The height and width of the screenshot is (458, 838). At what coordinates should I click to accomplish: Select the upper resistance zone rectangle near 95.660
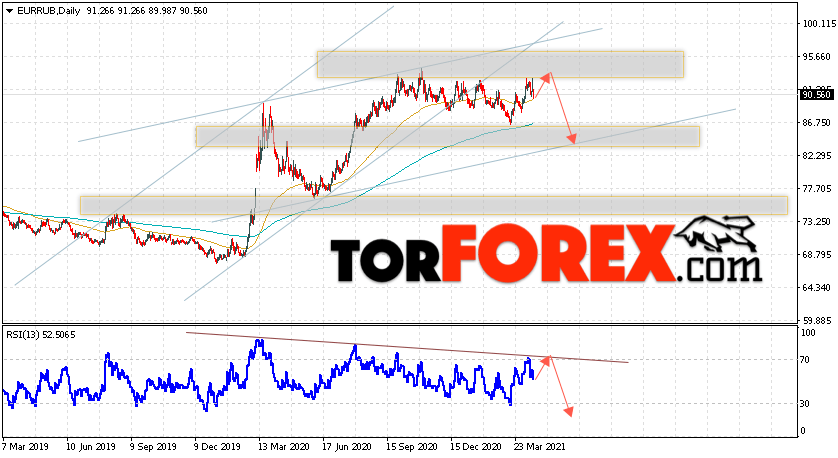[500, 65]
